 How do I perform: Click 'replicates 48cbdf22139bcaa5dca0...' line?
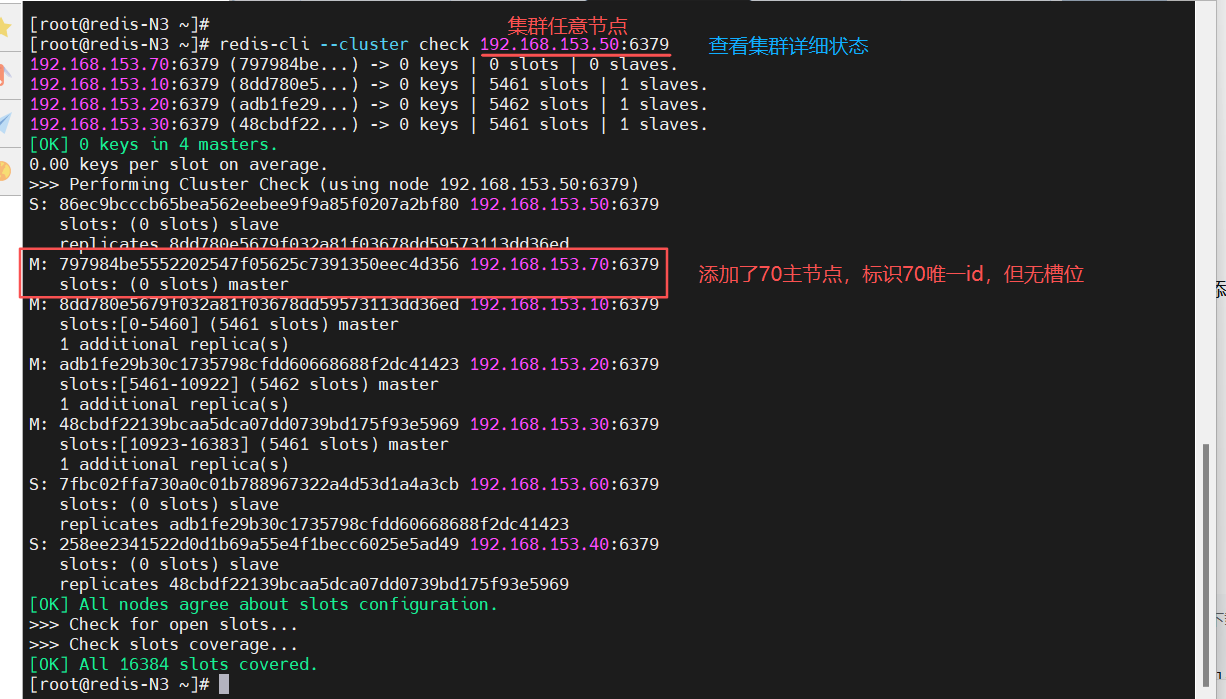pyautogui.click(x=314, y=584)
